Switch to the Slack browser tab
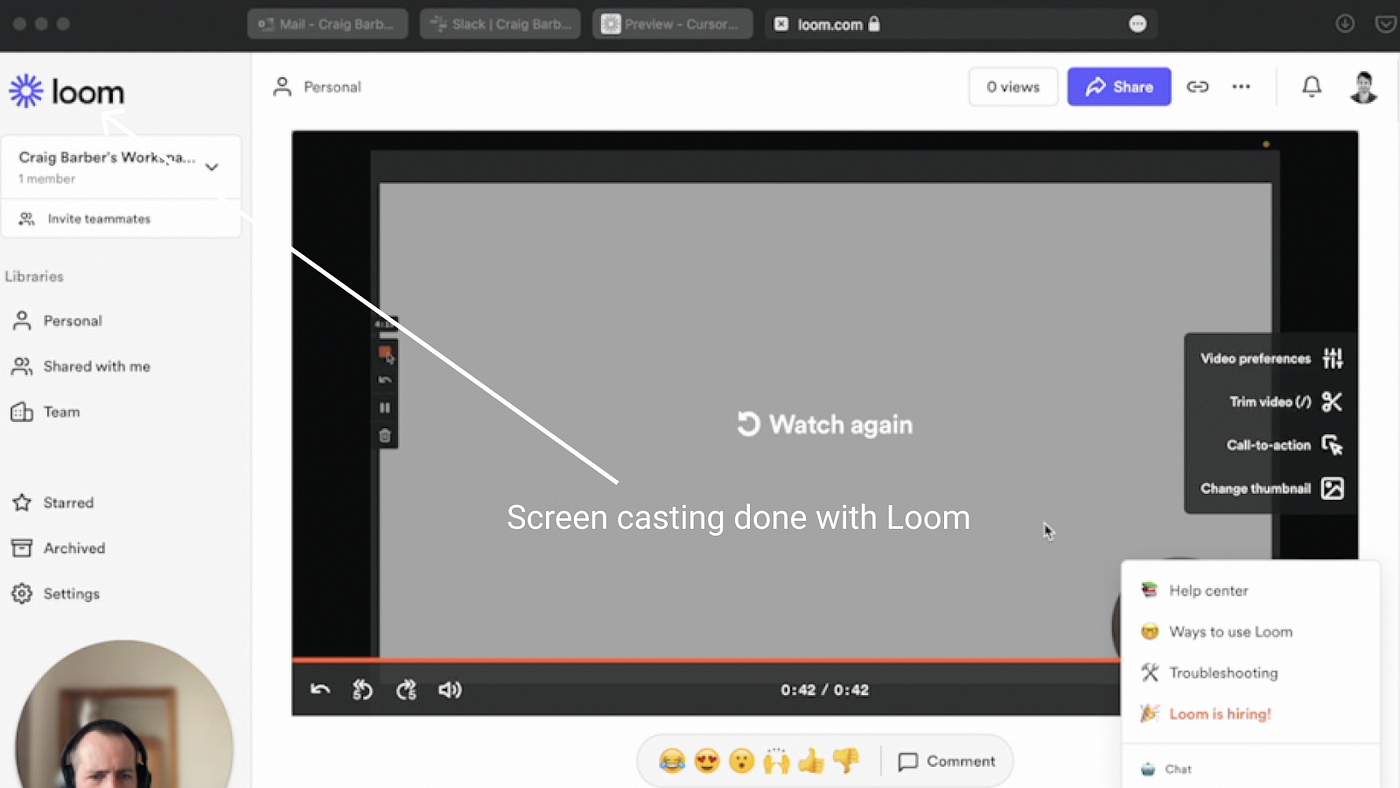 pos(500,24)
